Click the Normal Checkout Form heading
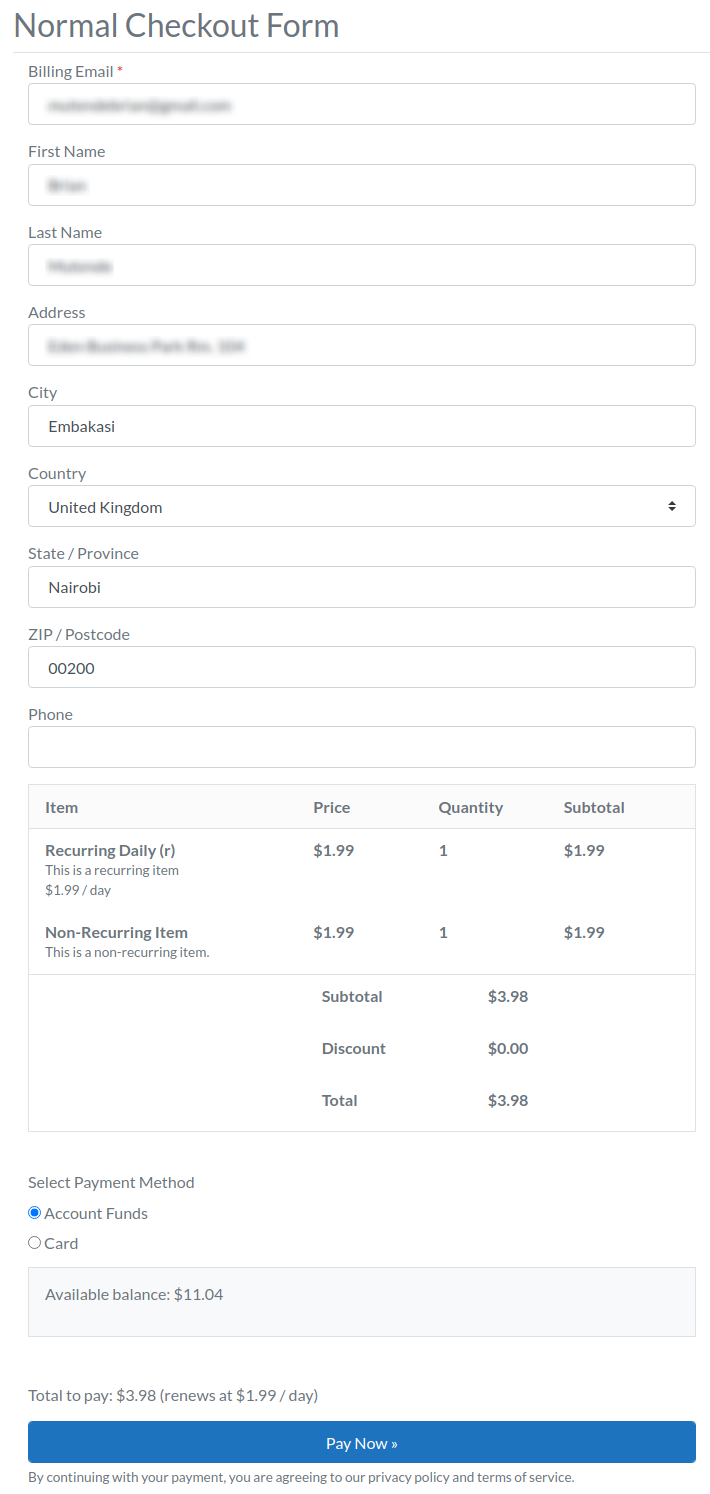This screenshot has width=710, height=1494. (x=176, y=25)
